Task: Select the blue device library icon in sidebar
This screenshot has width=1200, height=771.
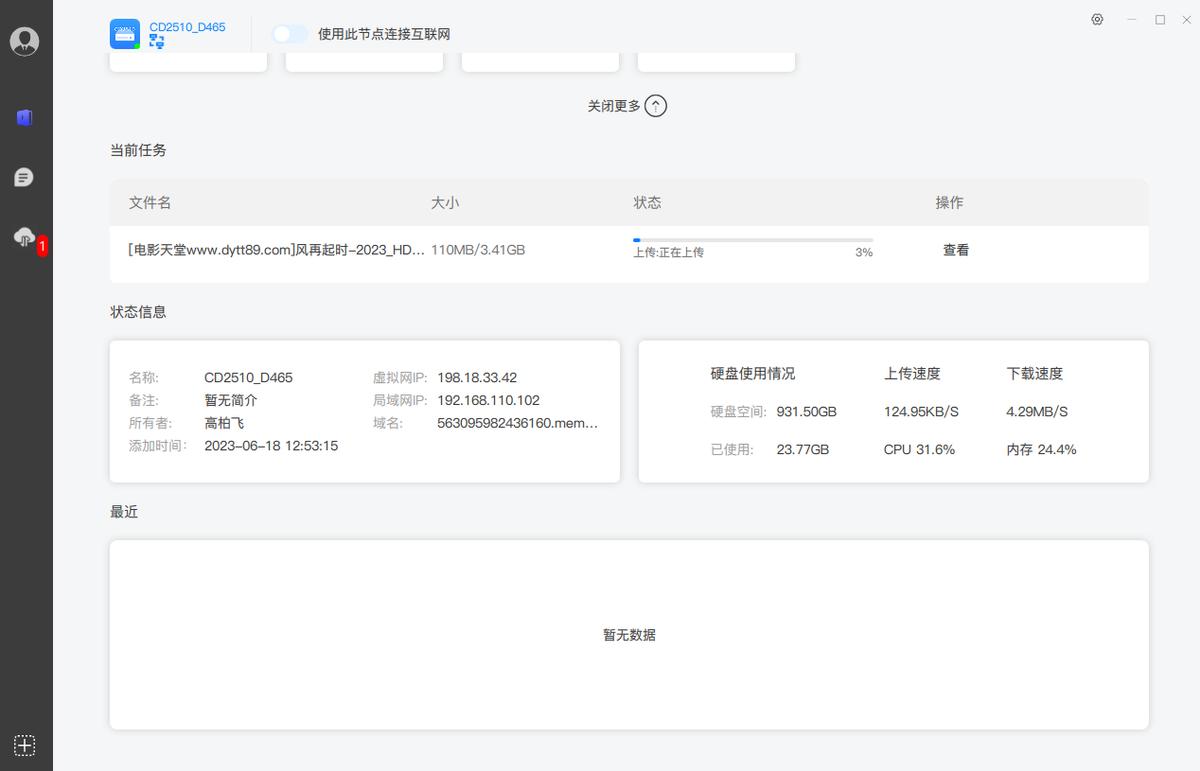Action: tap(25, 117)
